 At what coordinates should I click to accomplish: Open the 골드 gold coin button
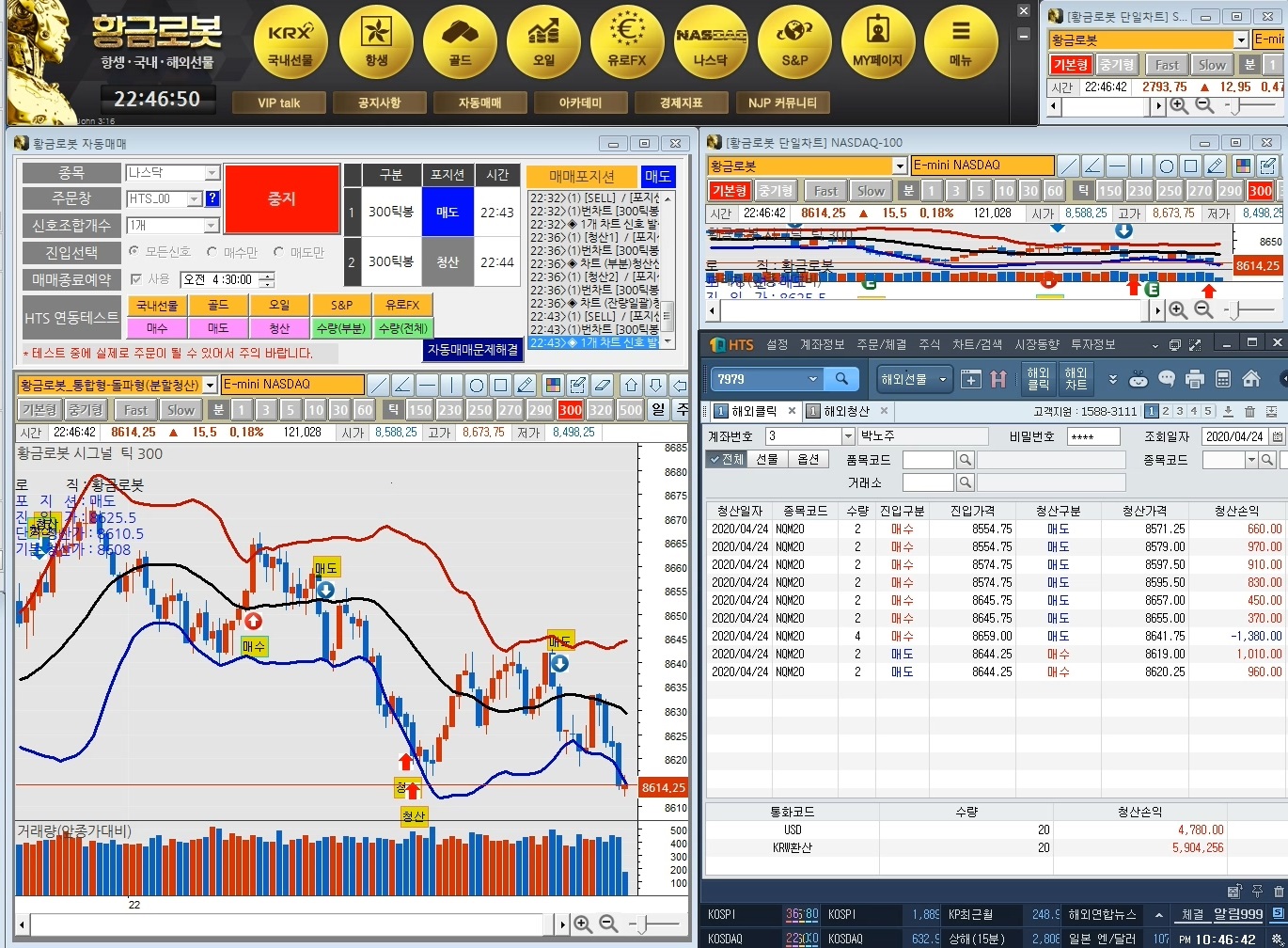point(460,41)
